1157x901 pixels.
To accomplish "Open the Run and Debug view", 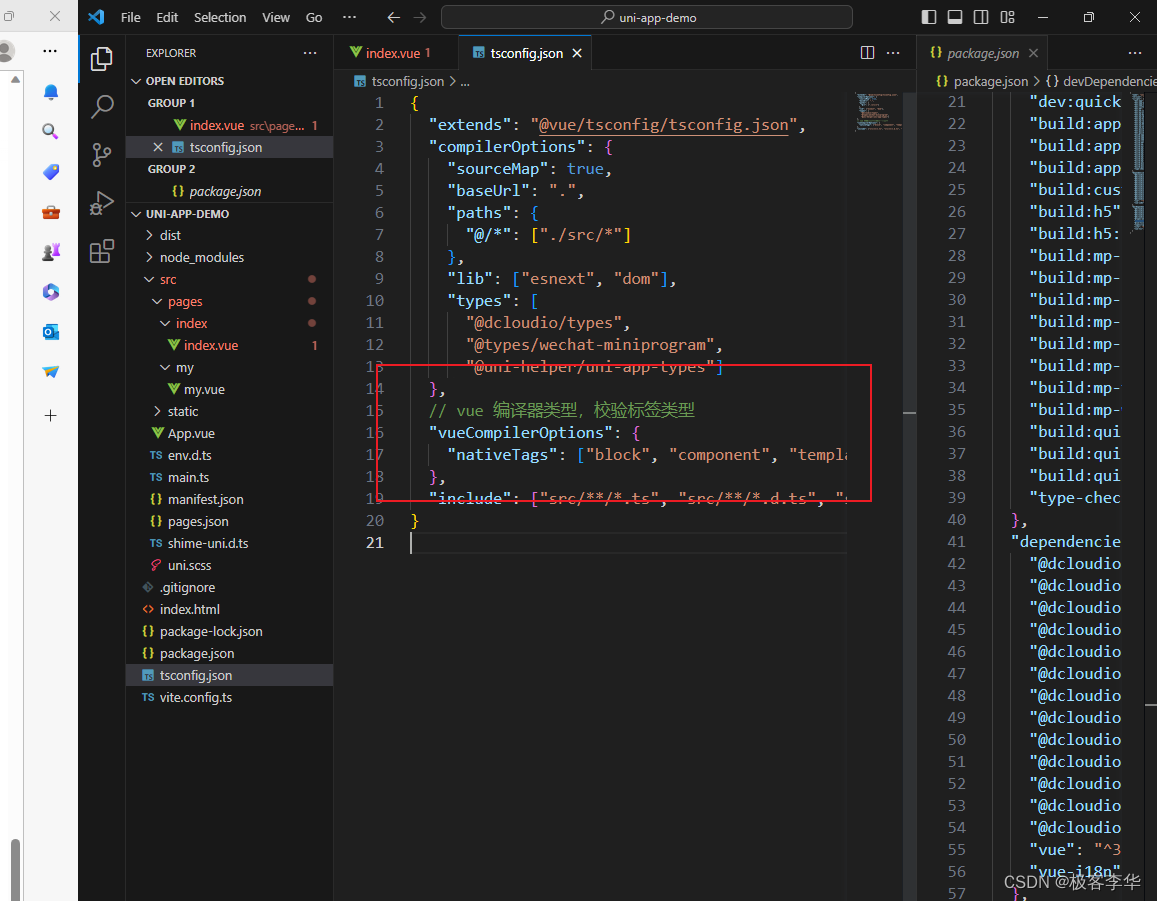I will (101, 203).
